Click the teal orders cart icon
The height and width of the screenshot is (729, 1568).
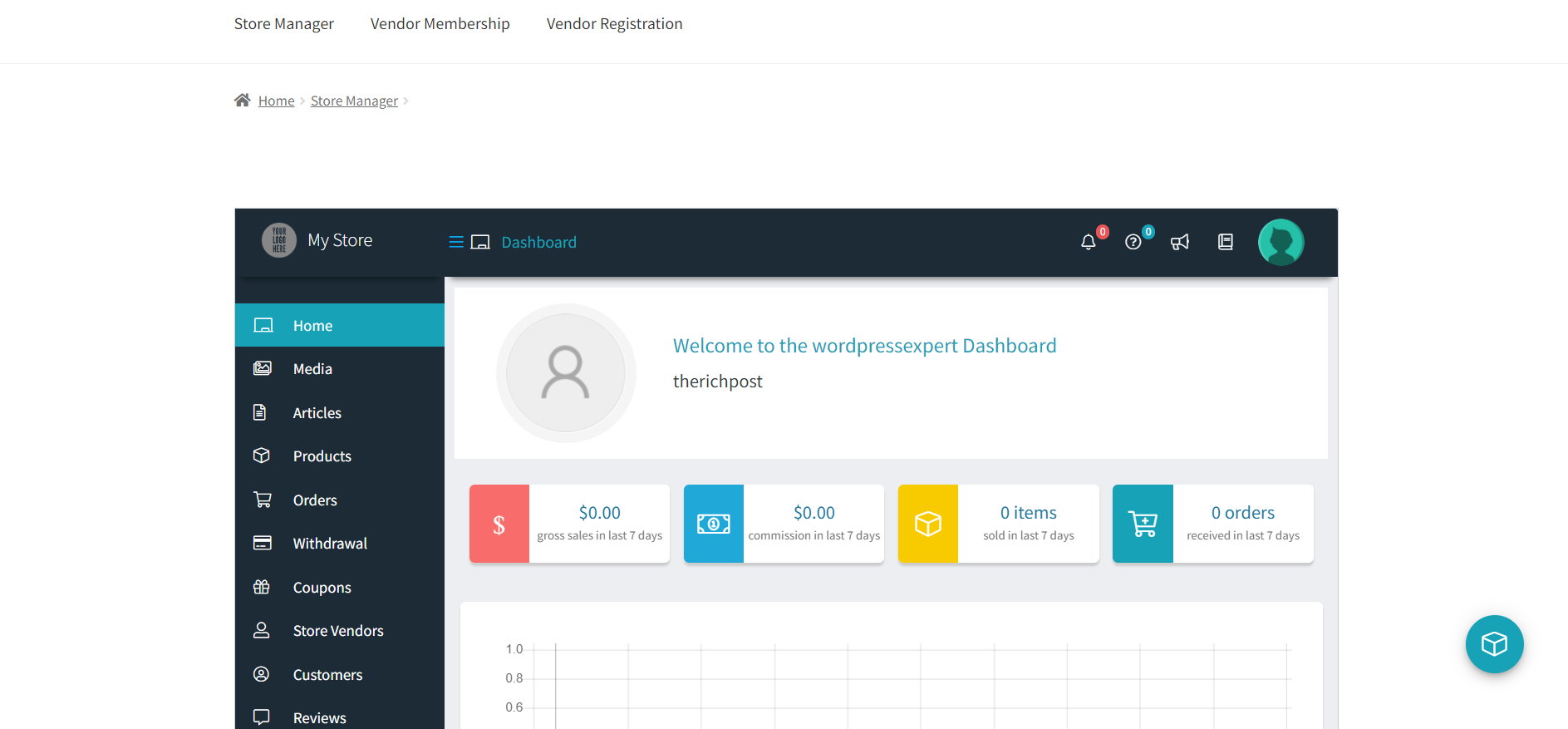(x=1143, y=524)
